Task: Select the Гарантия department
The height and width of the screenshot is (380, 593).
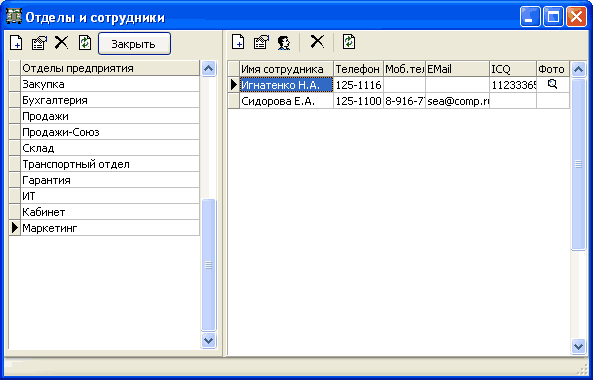Action: point(110,180)
